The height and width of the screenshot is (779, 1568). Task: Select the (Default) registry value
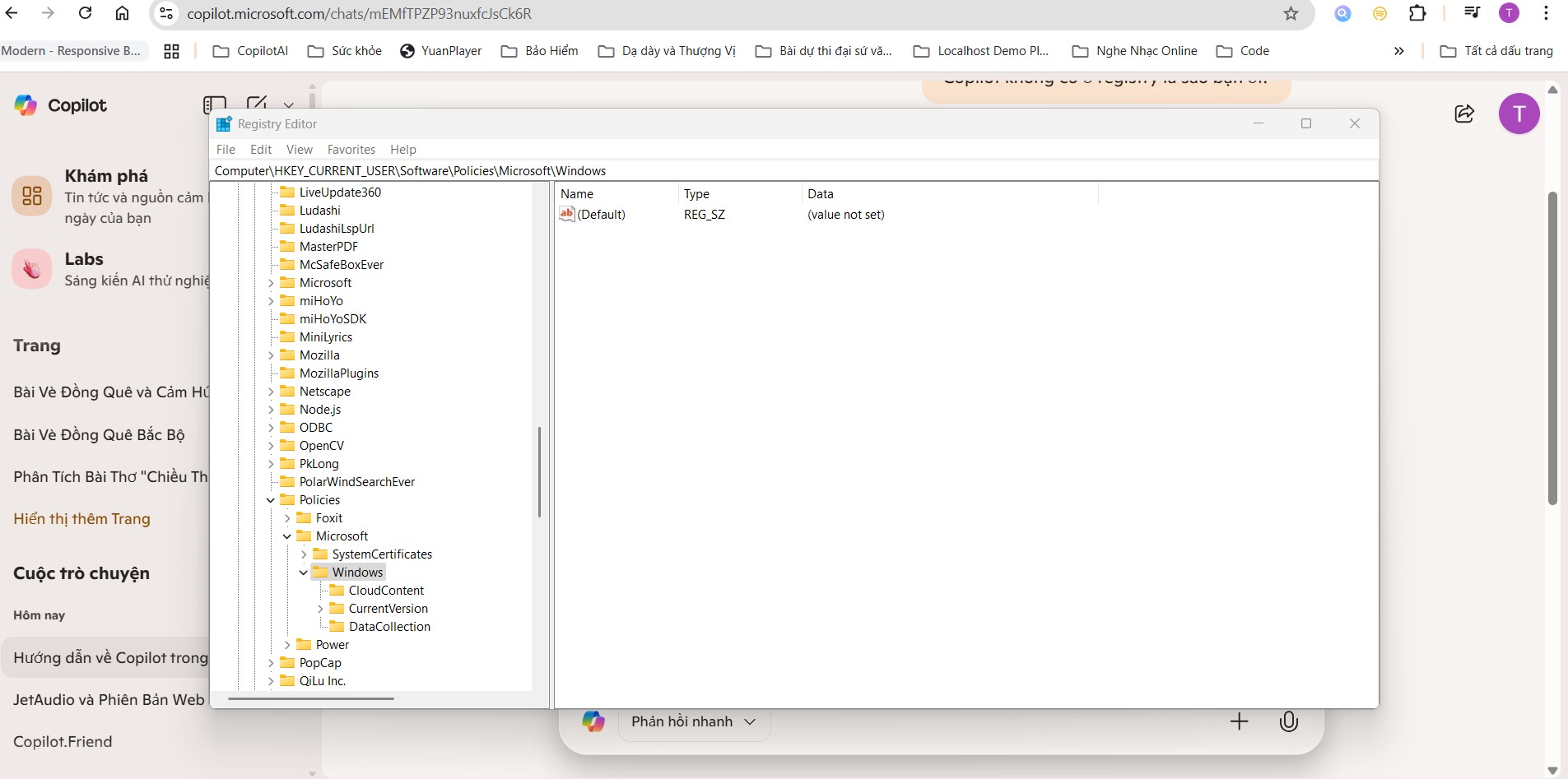point(602,215)
